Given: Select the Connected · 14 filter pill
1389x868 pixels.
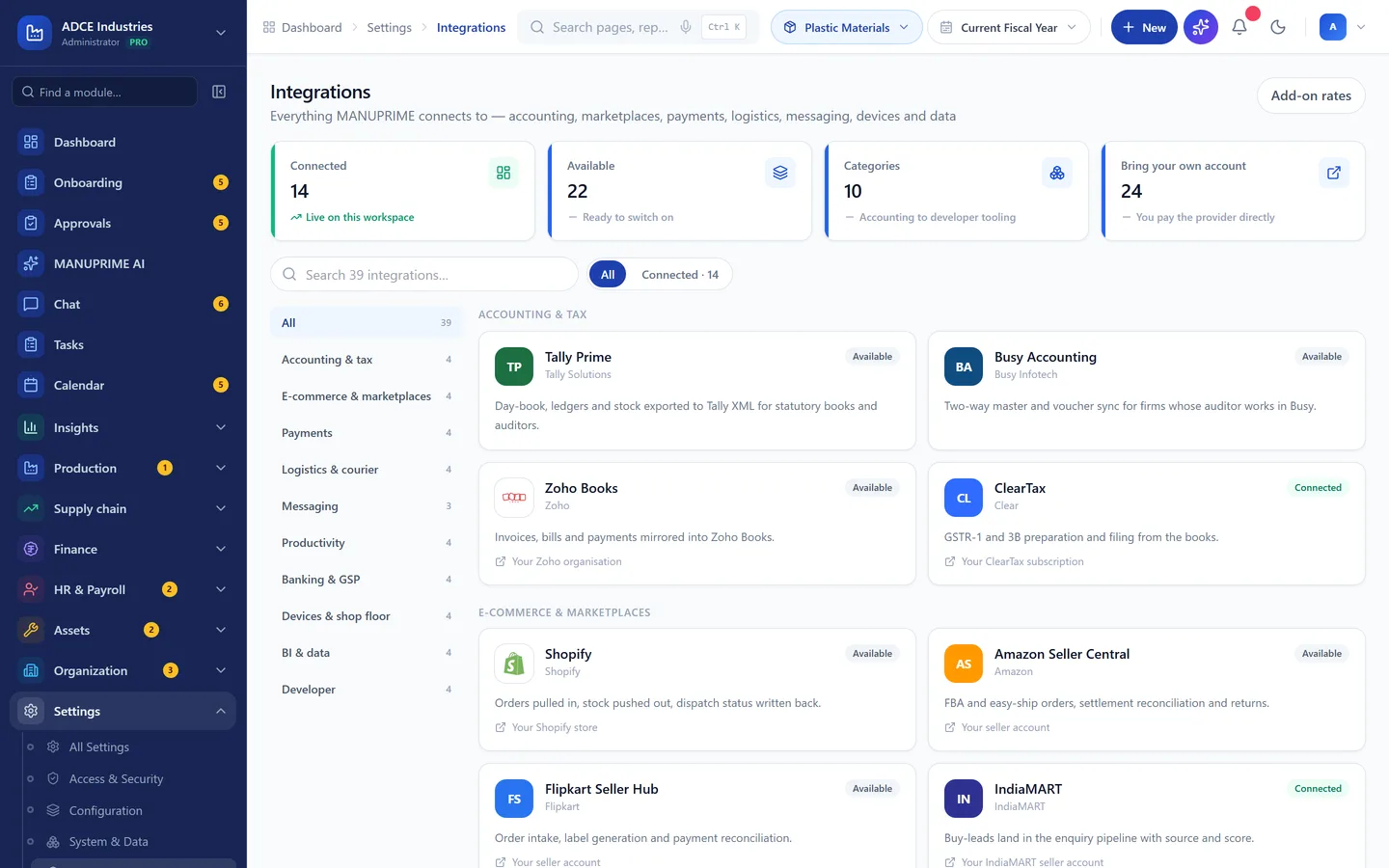Looking at the screenshot, I should (x=680, y=275).
